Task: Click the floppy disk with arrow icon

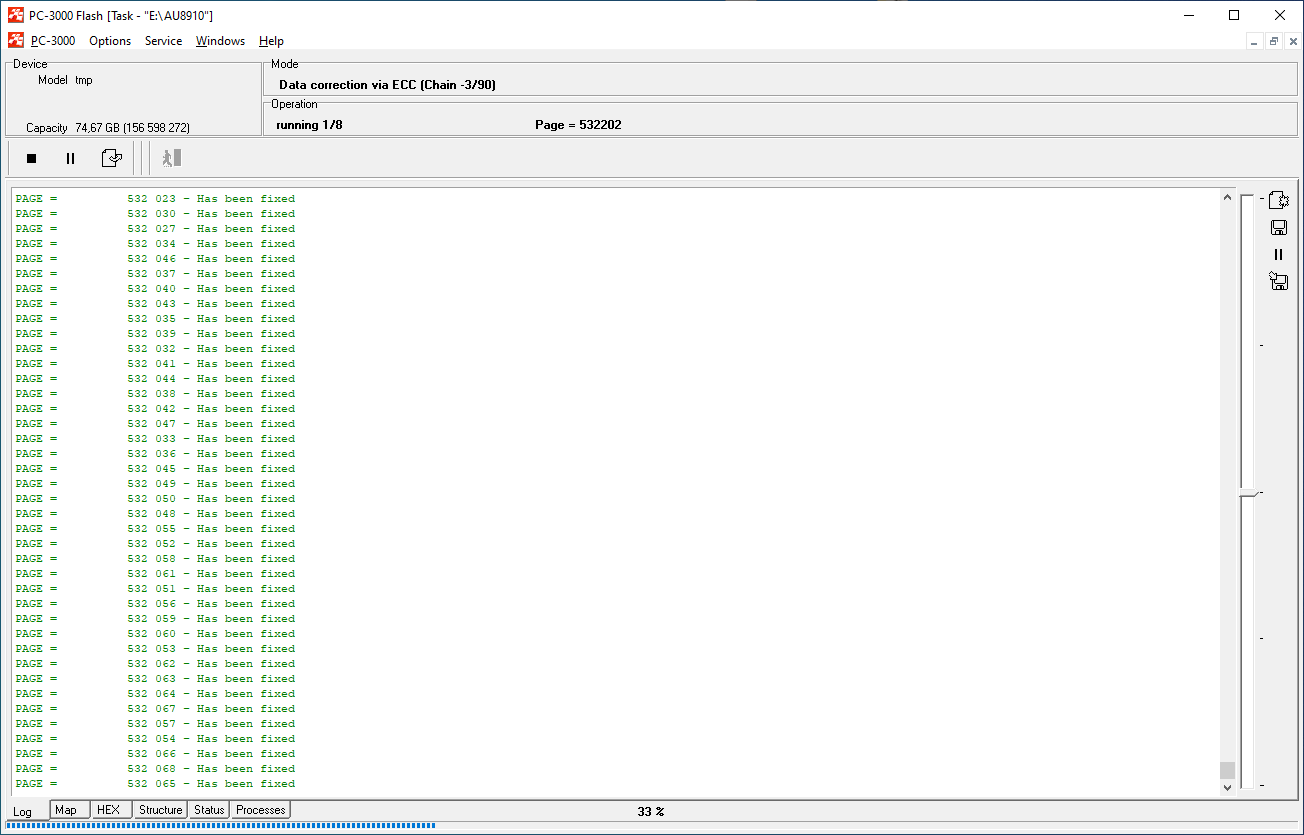Action: tap(1278, 281)
